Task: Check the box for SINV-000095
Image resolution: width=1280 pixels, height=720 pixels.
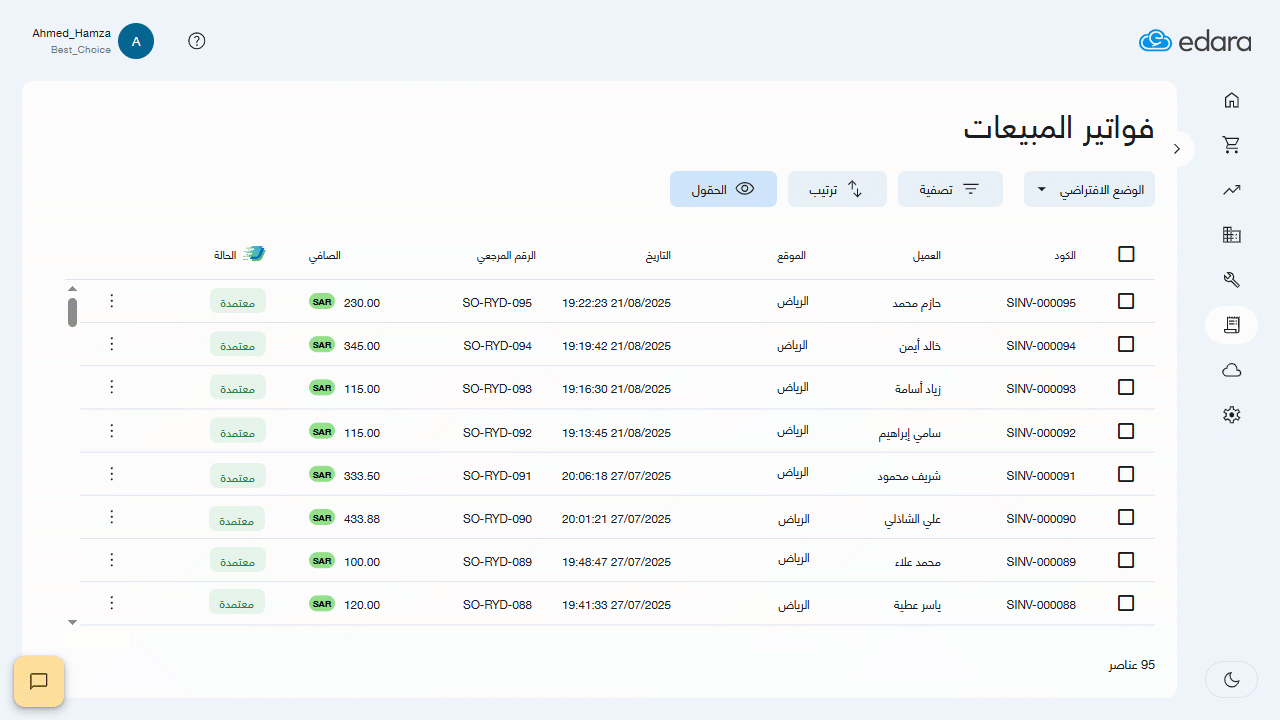Action: point(1126,301)
